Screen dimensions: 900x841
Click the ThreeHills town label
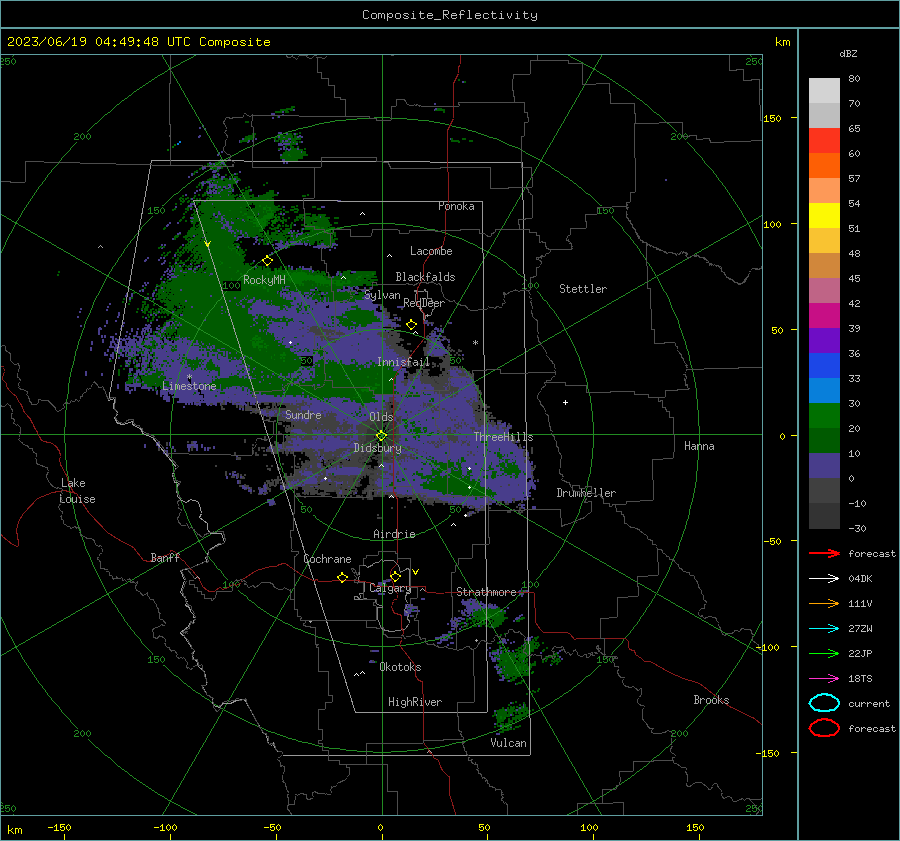[503, 437]
